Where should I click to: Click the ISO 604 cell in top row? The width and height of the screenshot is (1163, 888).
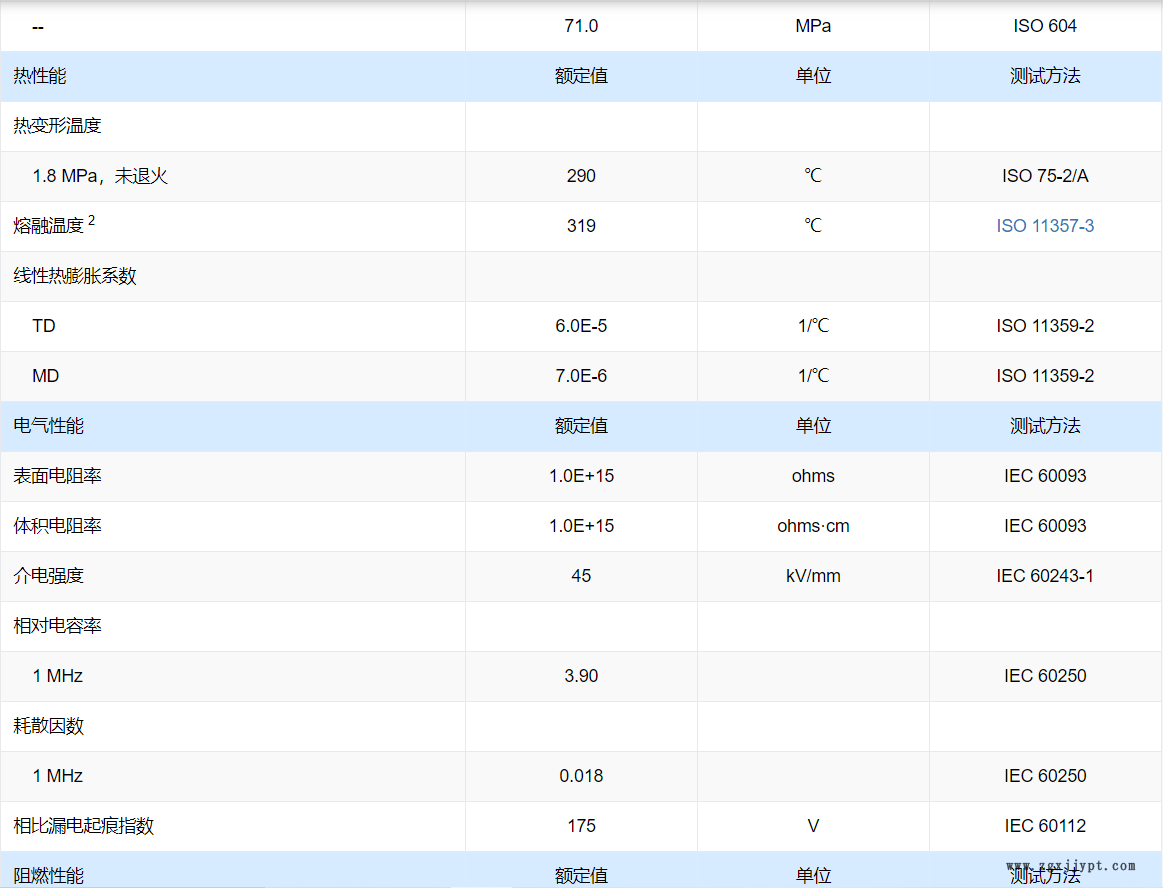coord(1045,26)
